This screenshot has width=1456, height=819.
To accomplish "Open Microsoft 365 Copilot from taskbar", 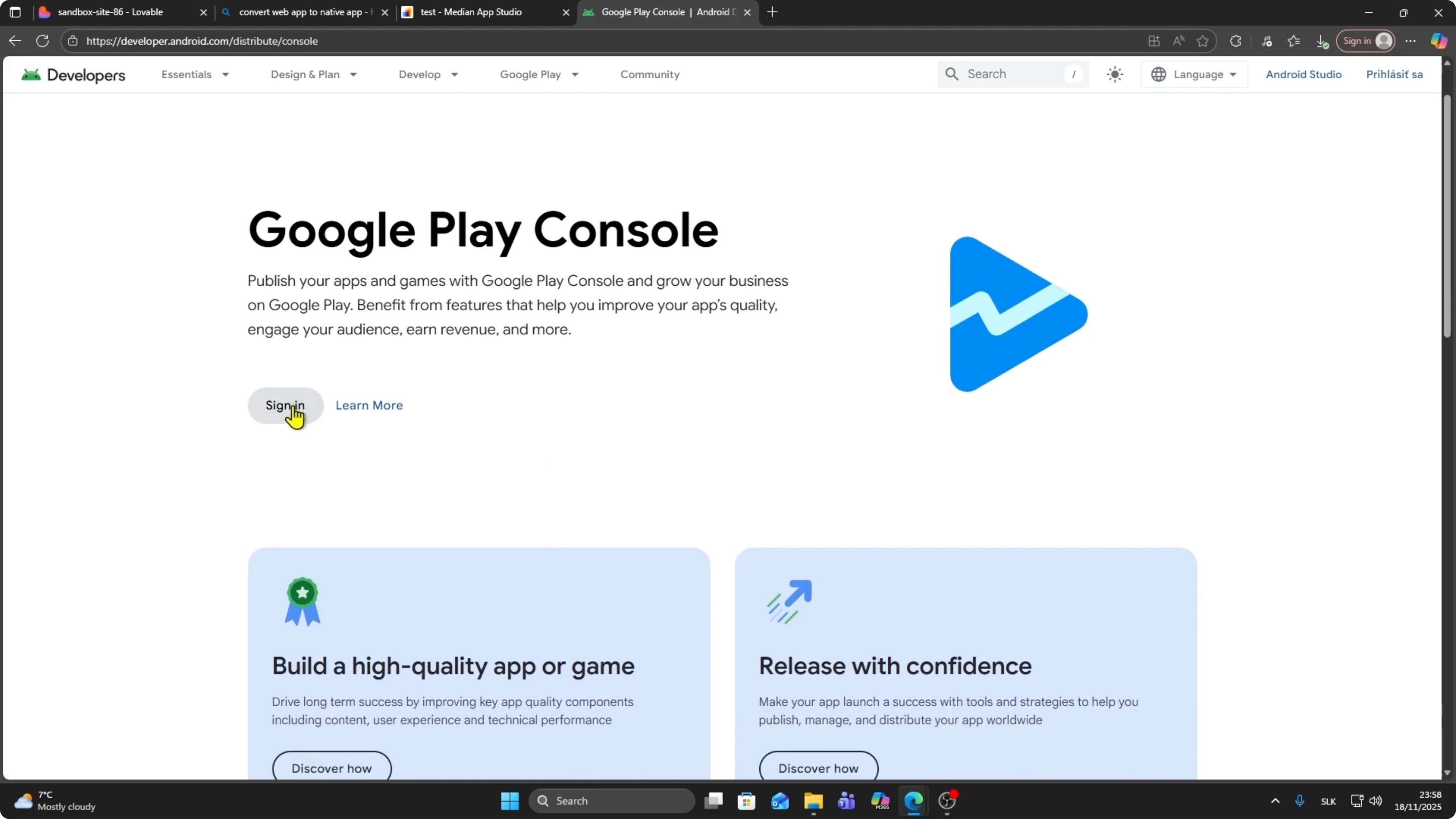I will click(880, 801).
